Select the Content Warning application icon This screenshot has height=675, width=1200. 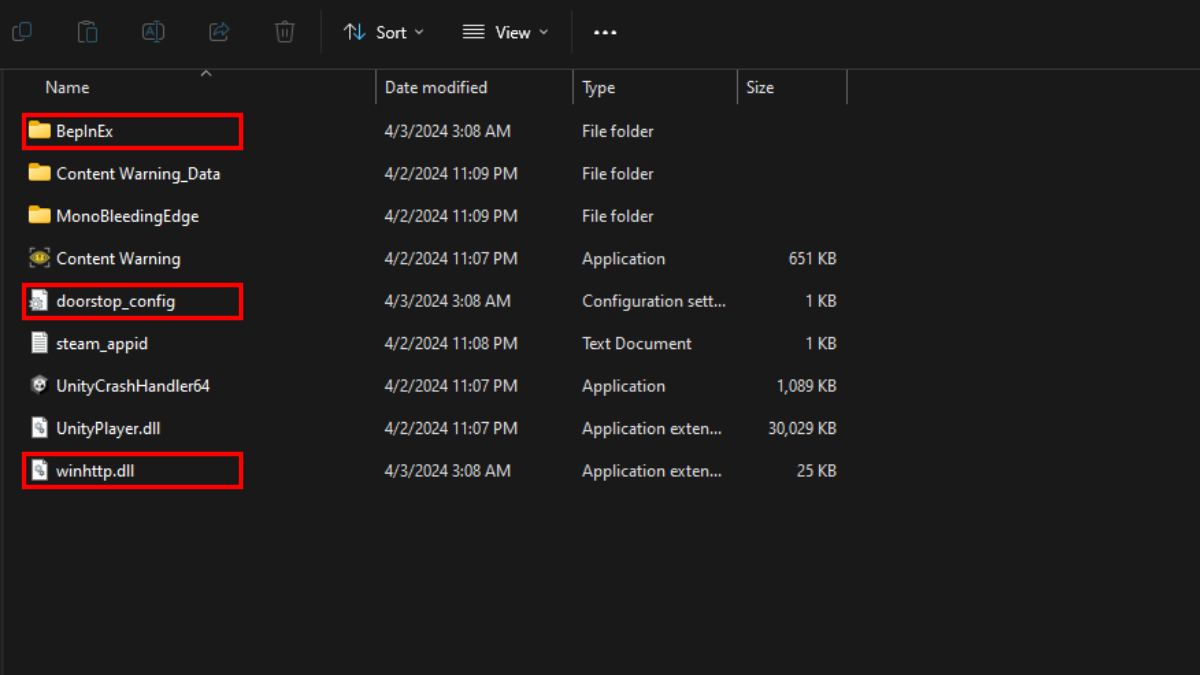click(x=39, y=258)
